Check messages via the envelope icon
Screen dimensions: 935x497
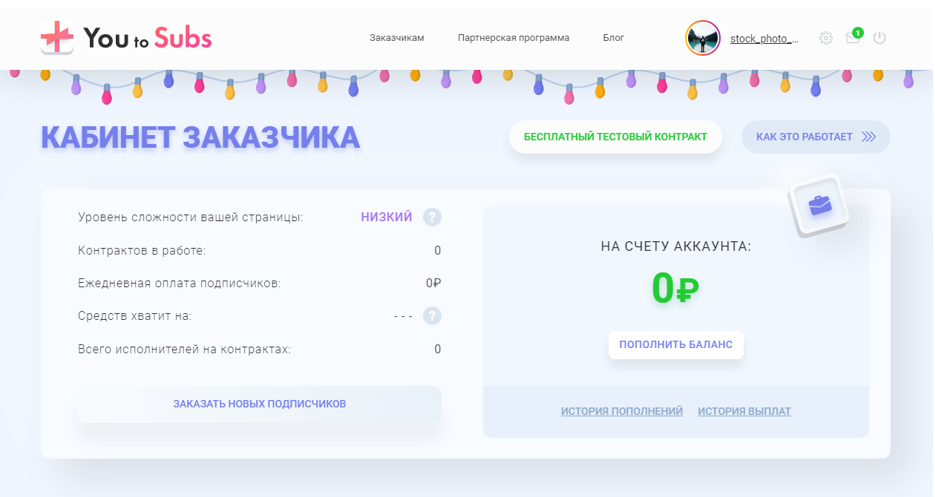853,38
